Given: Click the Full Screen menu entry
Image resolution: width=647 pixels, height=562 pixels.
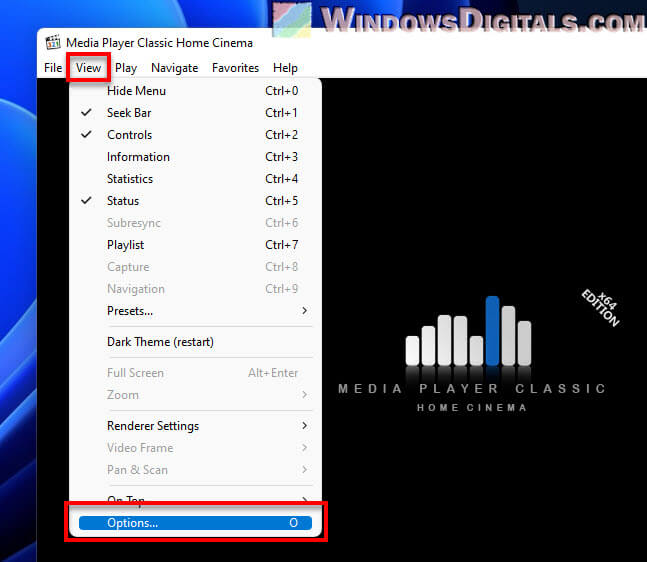Looking at the screenshot, I should tap(196, 373).
